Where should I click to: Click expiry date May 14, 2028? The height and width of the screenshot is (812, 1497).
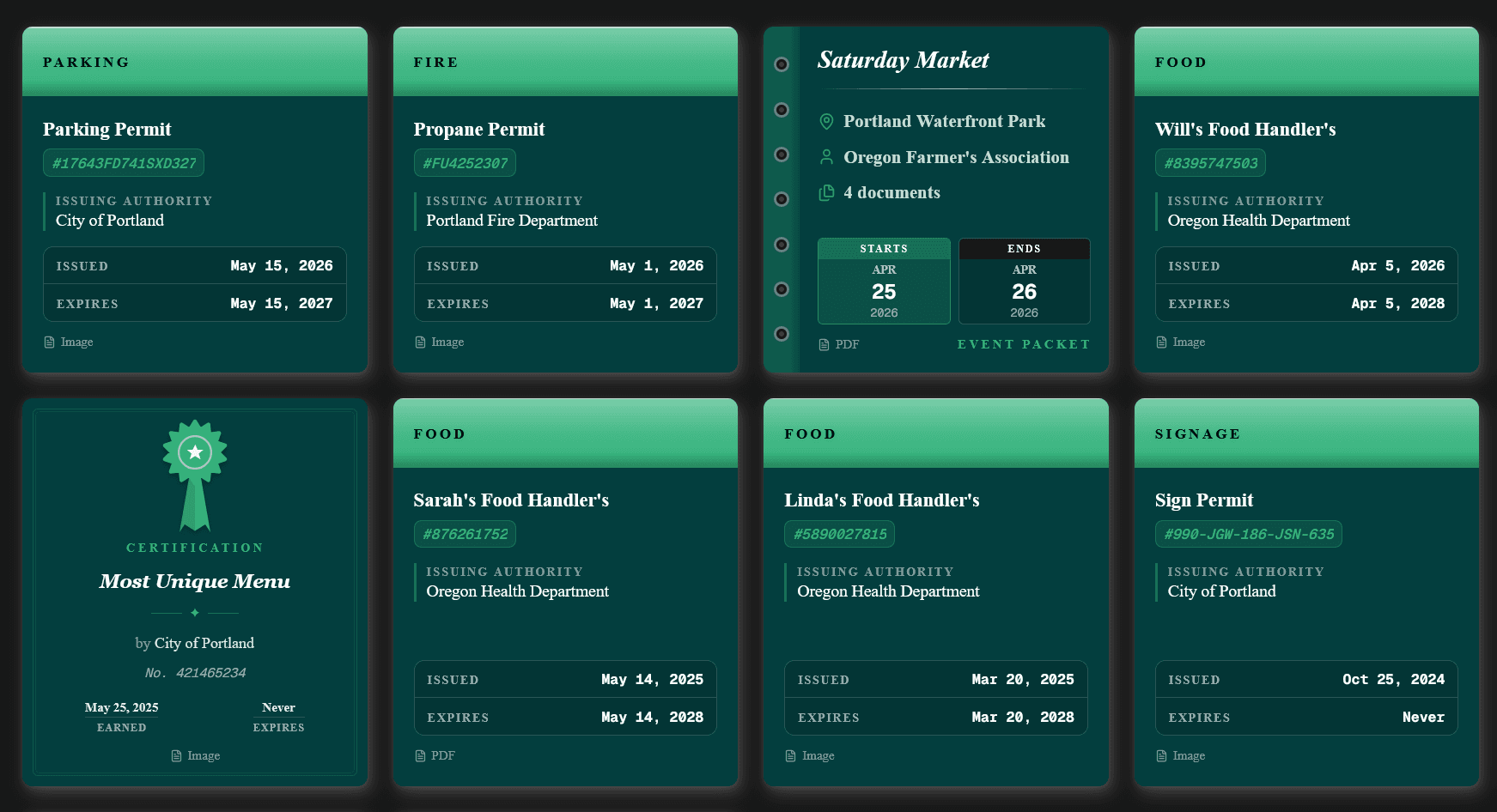(652, 718)
